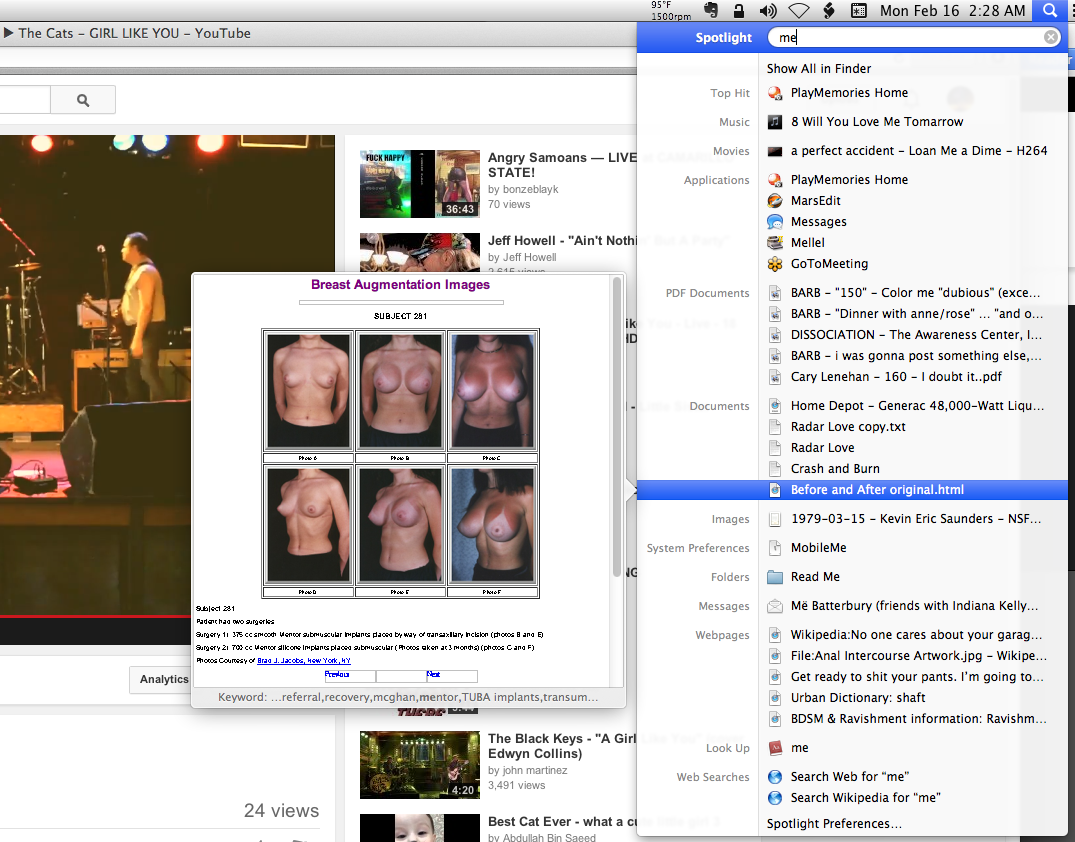Click the keyboard viewer menu bar icon

[859, 11]
